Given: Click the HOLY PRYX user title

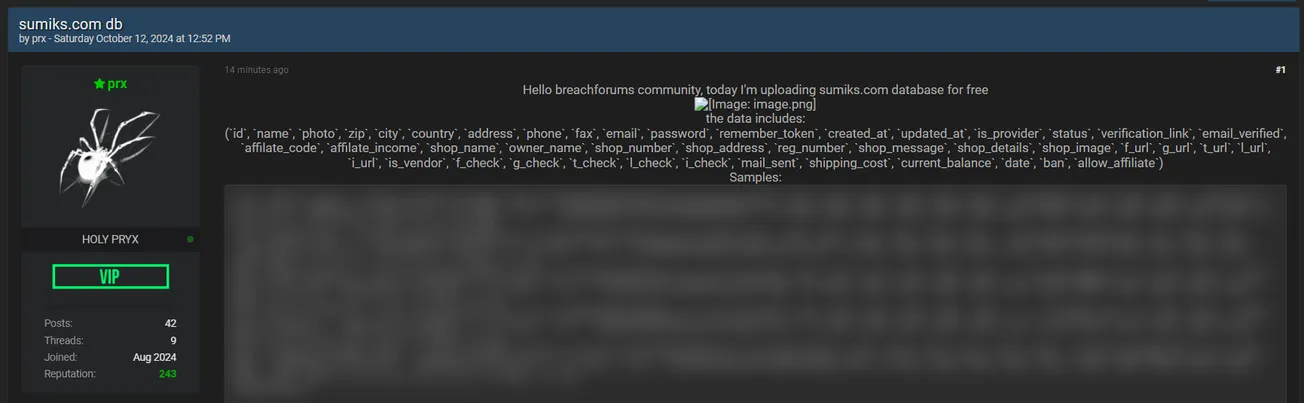Looking at the screenshot, I should point(110,240).
